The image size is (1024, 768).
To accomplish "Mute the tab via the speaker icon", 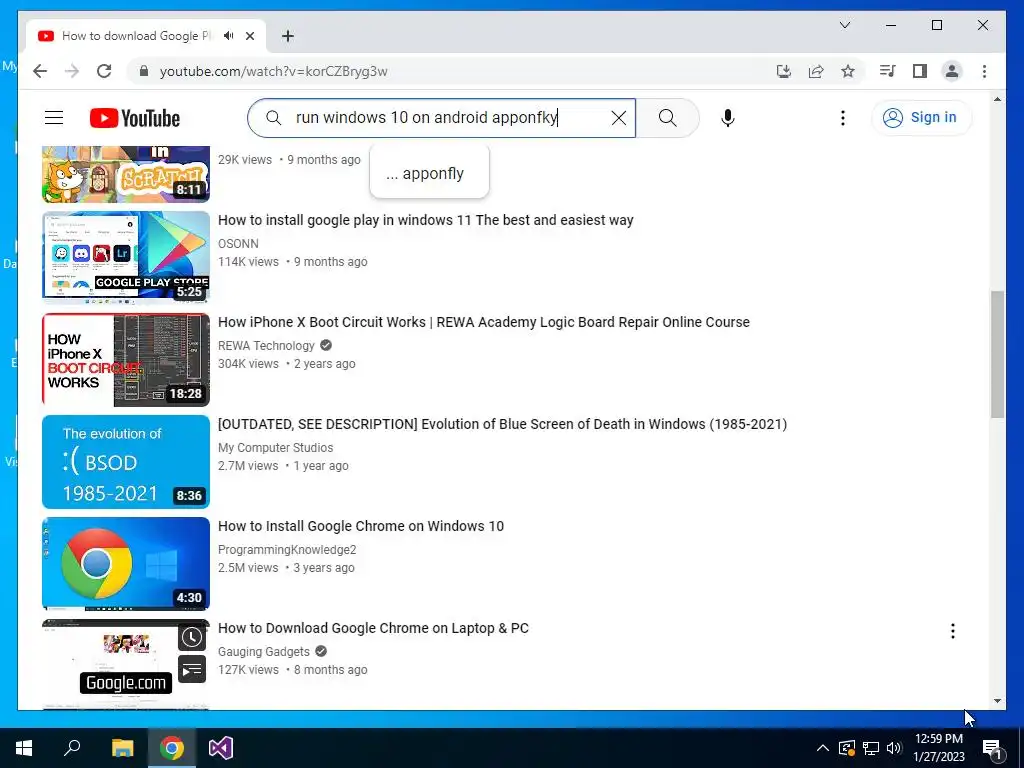I will point(228,36).
